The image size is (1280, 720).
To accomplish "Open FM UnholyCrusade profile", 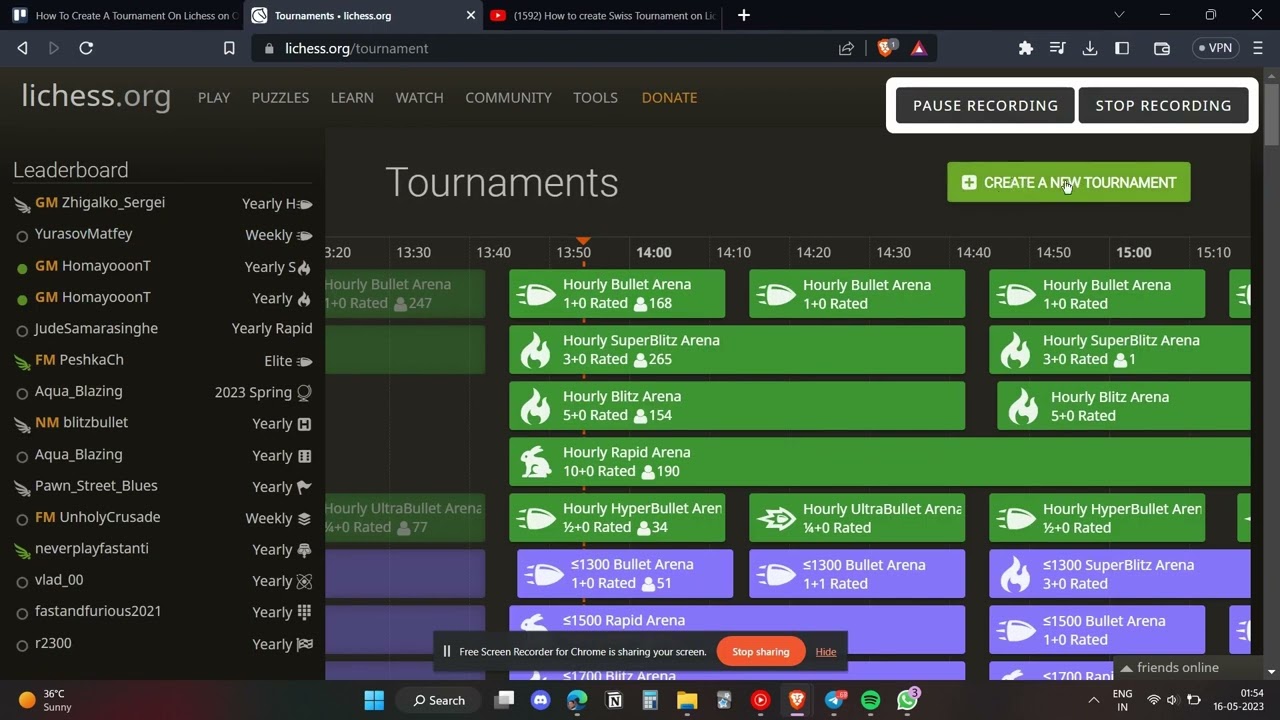I will 97,517.
